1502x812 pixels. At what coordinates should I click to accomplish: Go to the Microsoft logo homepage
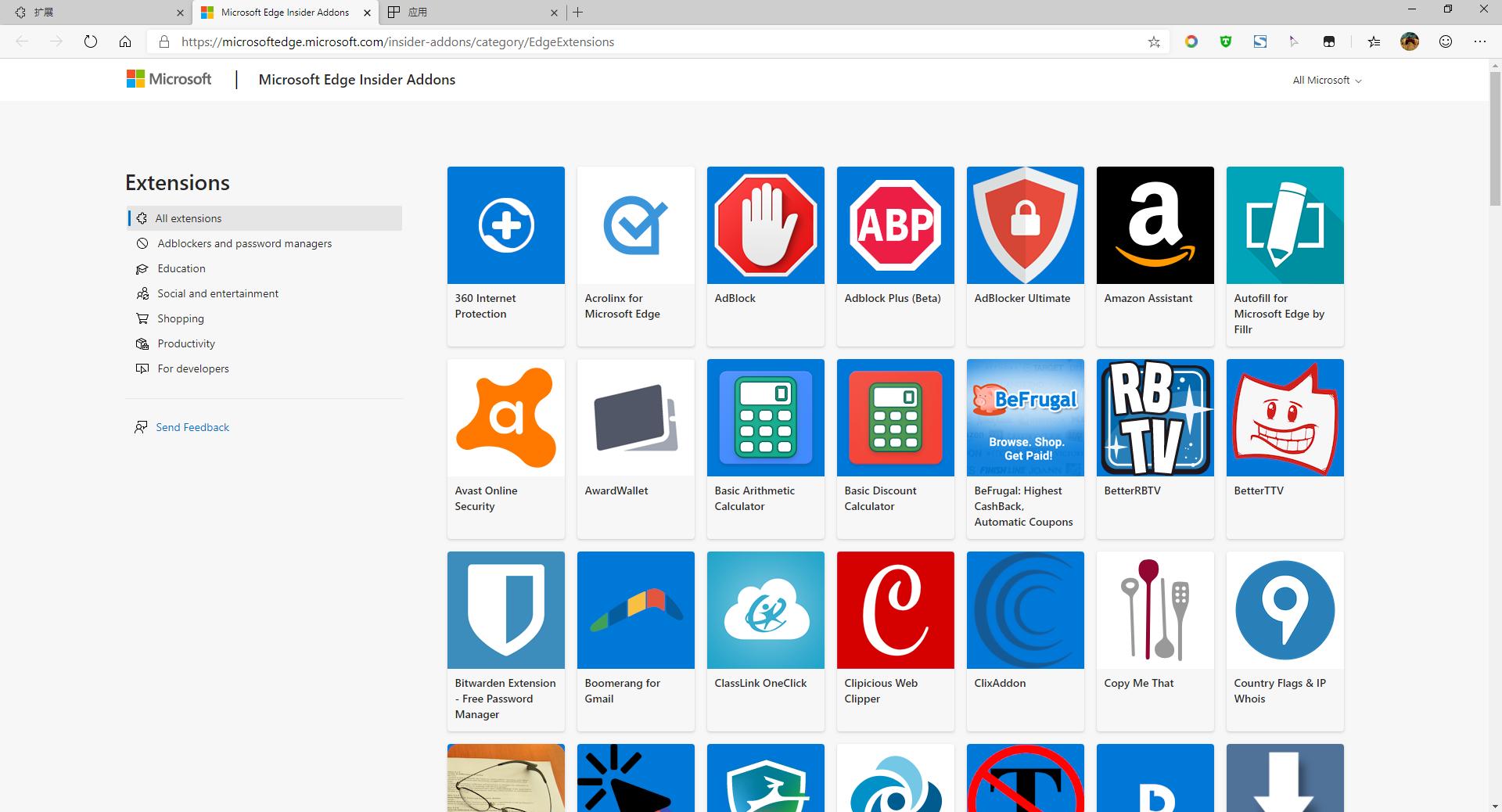point(169,79)
